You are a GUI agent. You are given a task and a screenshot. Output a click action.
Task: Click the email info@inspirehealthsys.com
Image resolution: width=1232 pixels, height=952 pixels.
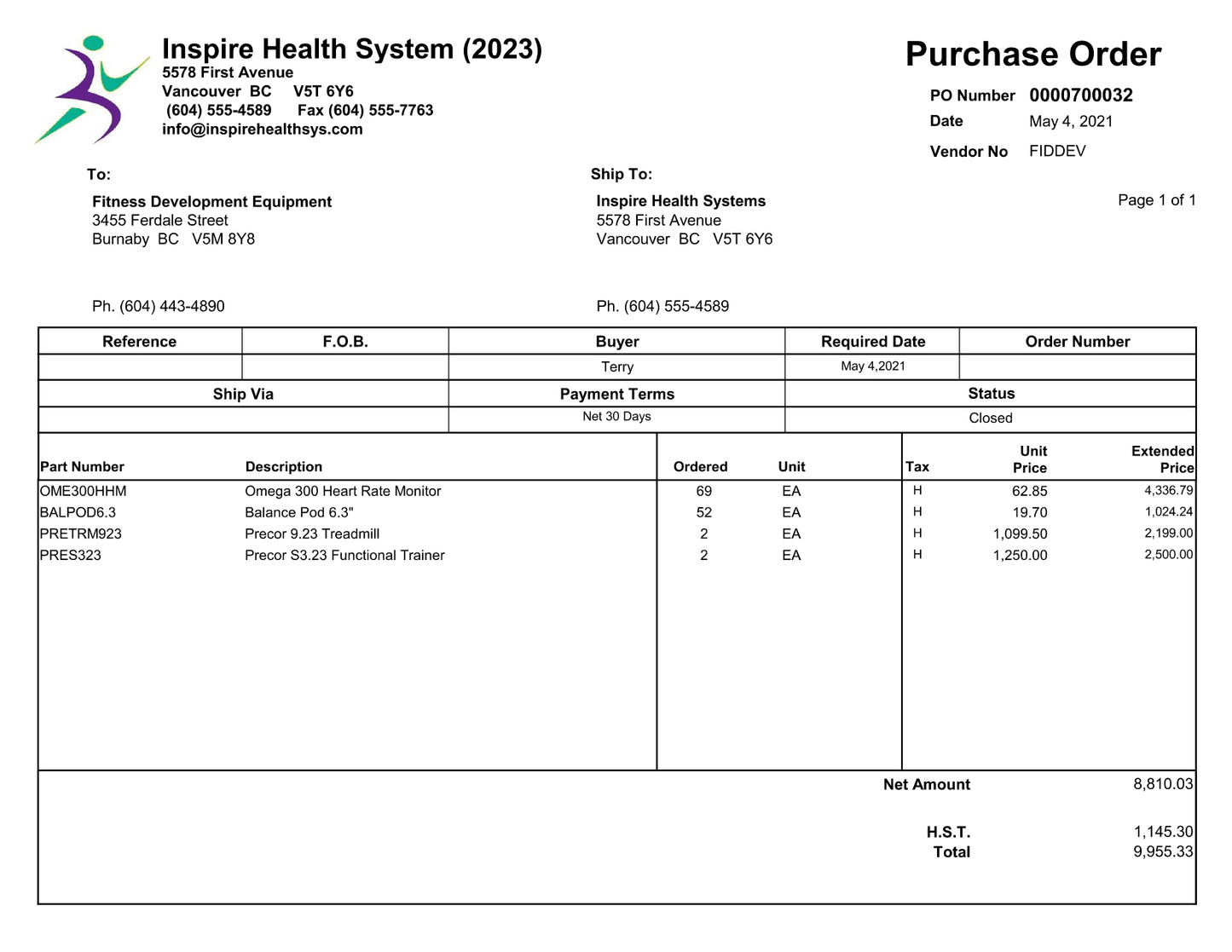[263, 130]
